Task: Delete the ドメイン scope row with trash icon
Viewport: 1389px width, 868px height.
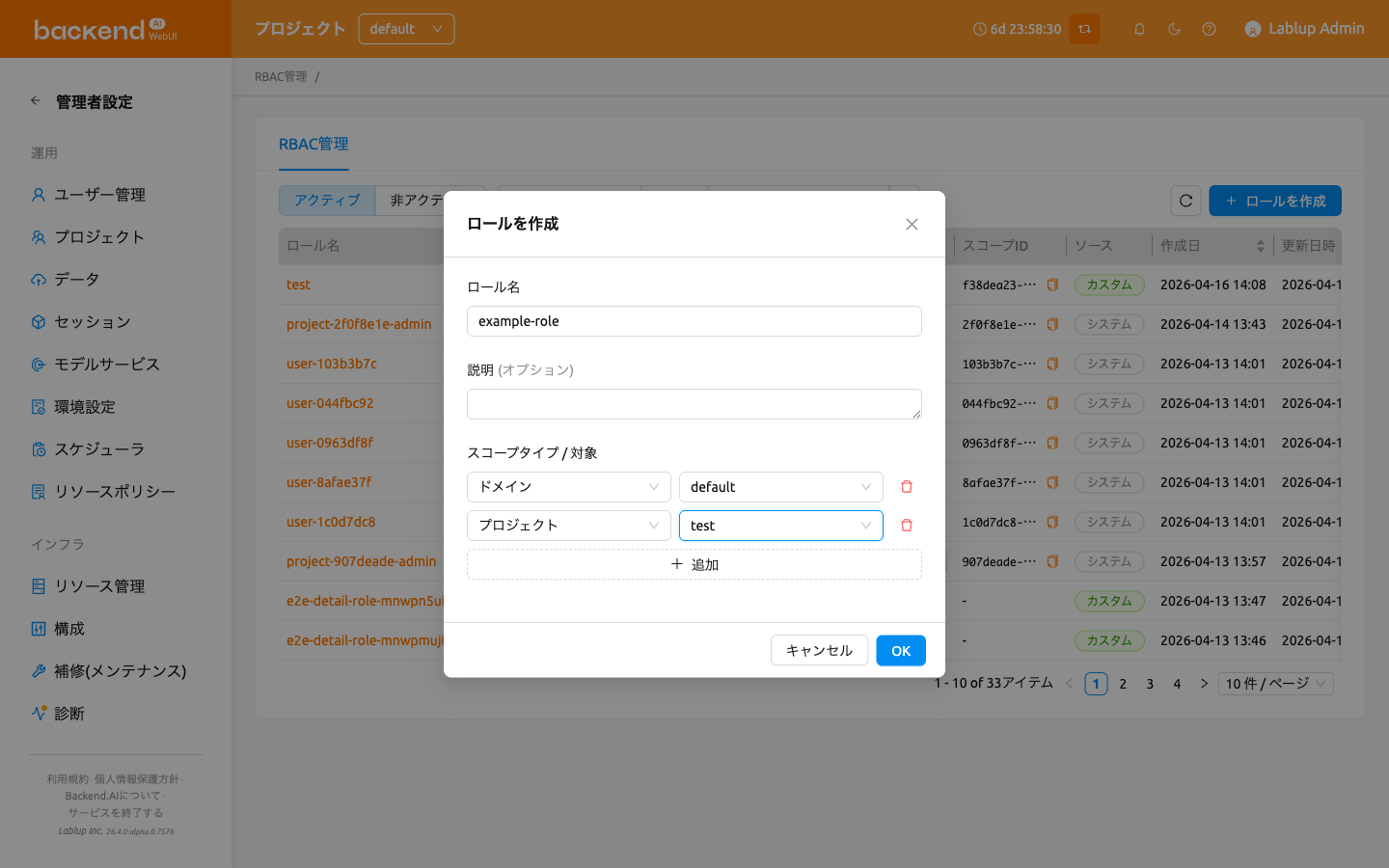Action: click(907, 487)
